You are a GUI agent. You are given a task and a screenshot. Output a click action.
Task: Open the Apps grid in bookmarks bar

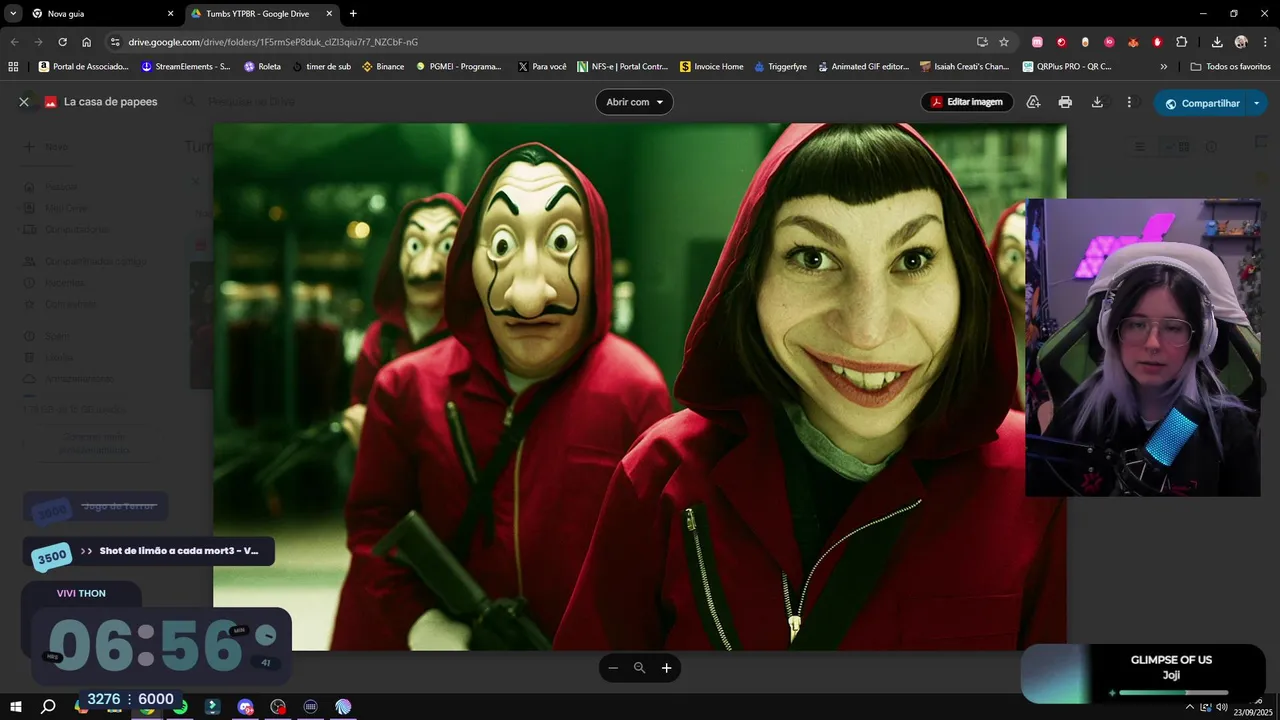[13, 66]
